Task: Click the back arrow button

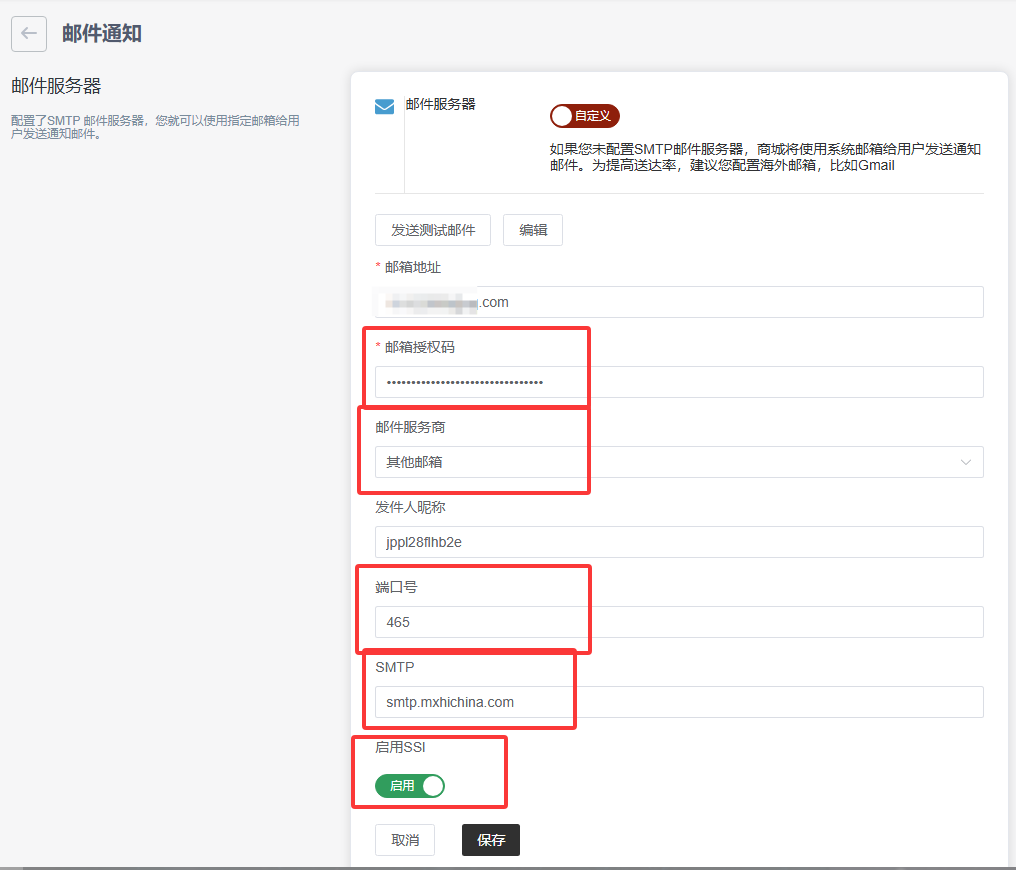Action: click(x=29, y=33)
